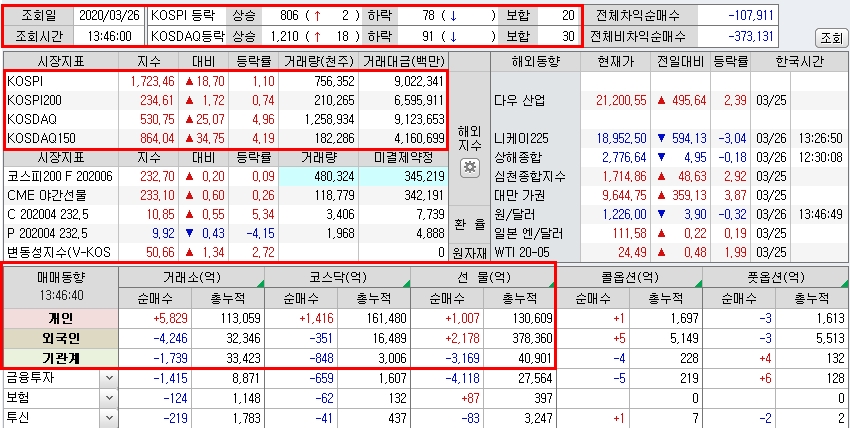Click the 코스피200 F volume cell 480,324
The width and height of the screenshot is (850, 428).
click(x=318, y=176)
